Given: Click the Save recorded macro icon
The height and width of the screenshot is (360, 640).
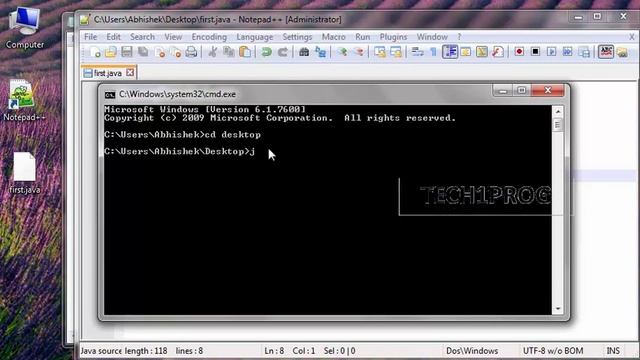Looking at the screenshot, I should click(584, 52).
